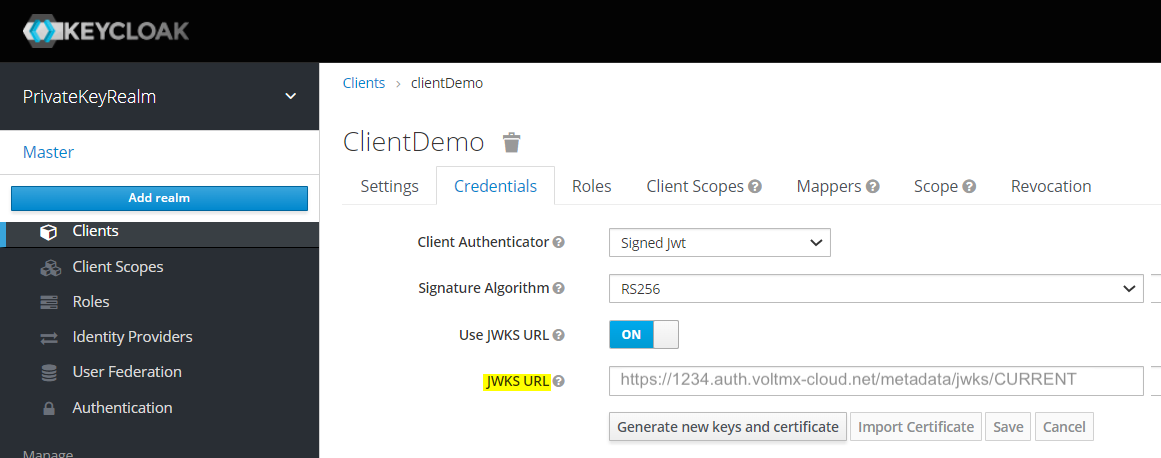This screenshot has height=458, width=1161.
Task: Open the Signature Algorithm dropdown
Action: (875, 288)
